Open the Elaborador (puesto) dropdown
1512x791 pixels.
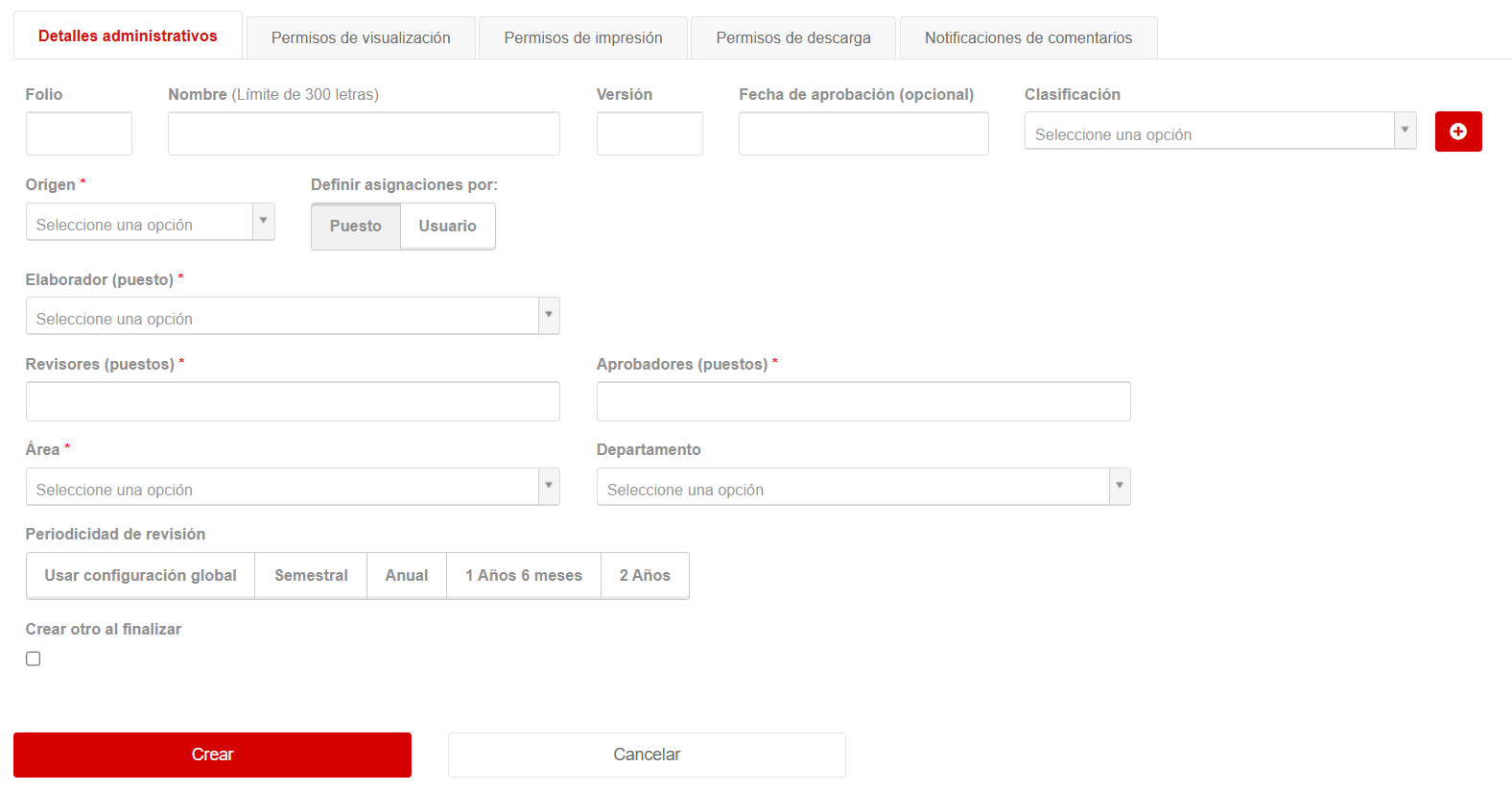(292, 316)
